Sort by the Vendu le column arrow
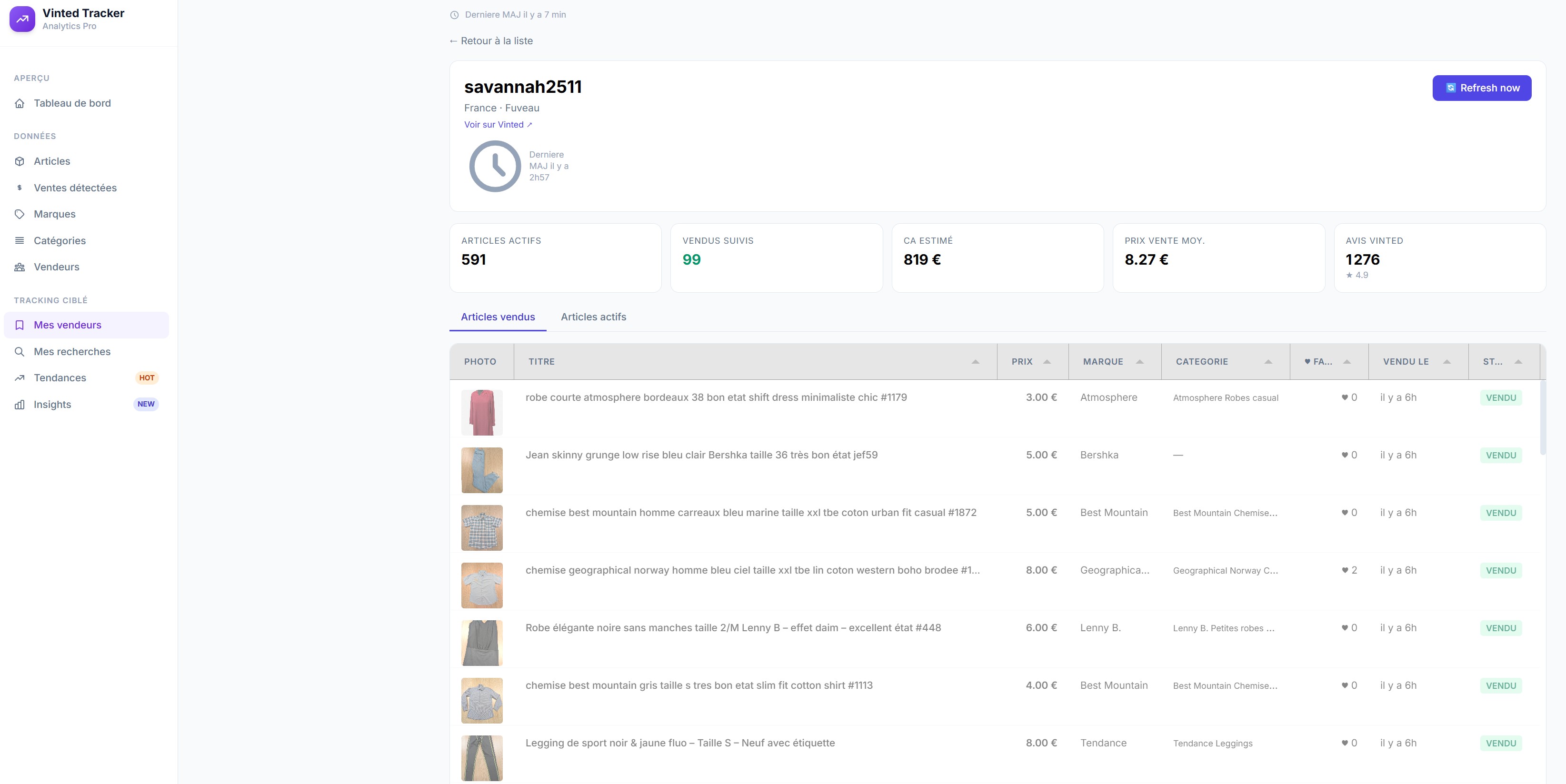The width and height of the screenshot is (1566, 784). click(1447, 362)
